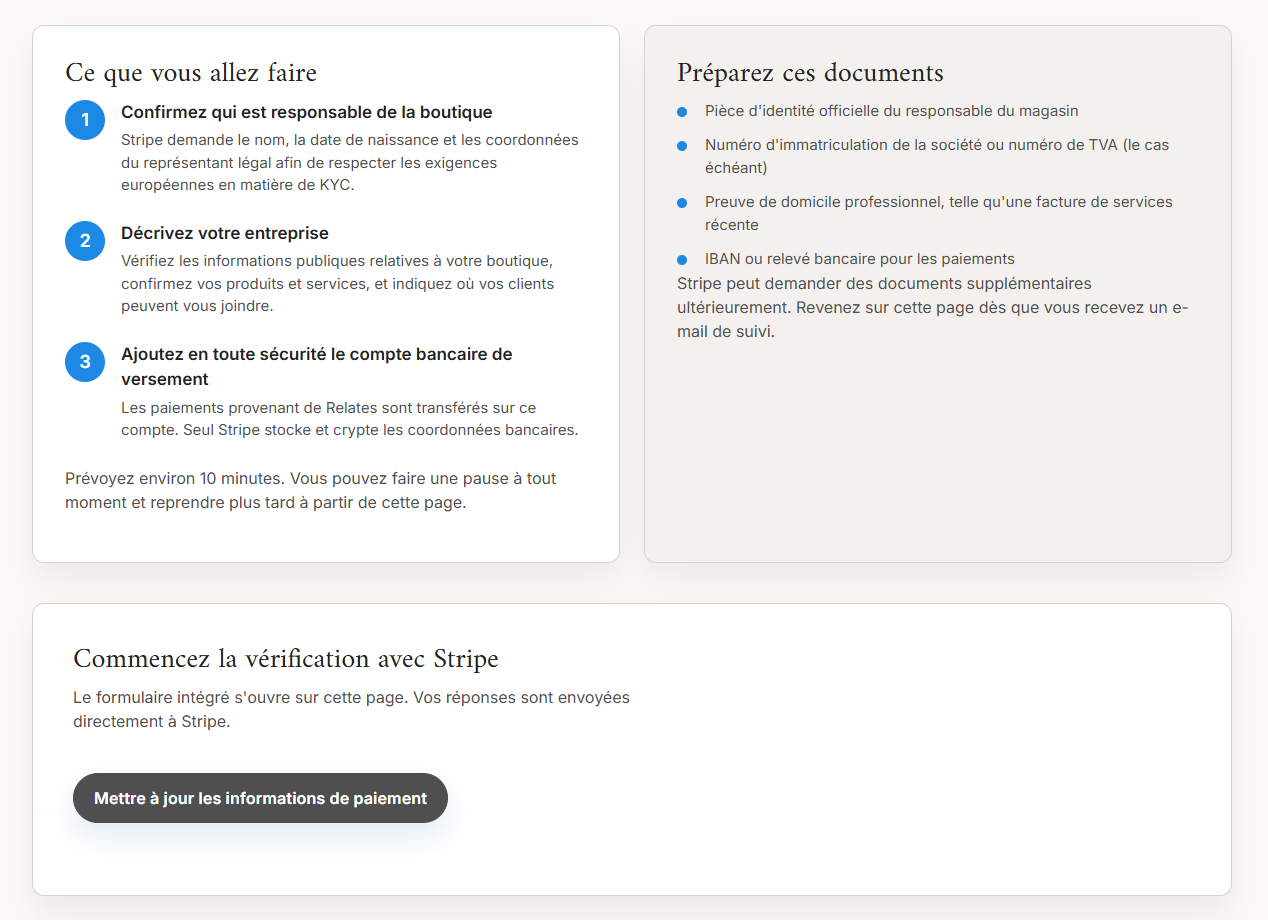This screenshot has height=920, width=1268.
Task: Click the 'Mettre à jour les informations de paiement' button
Action: [x=260, y=798]
